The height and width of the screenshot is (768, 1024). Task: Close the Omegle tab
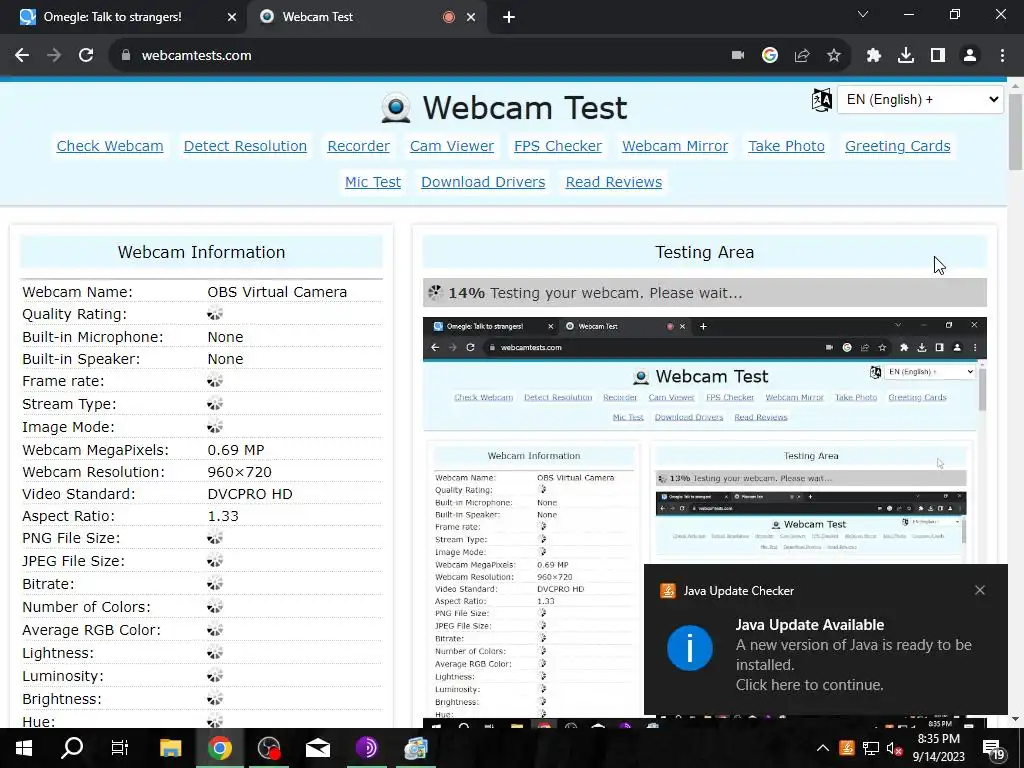point(232,18)
